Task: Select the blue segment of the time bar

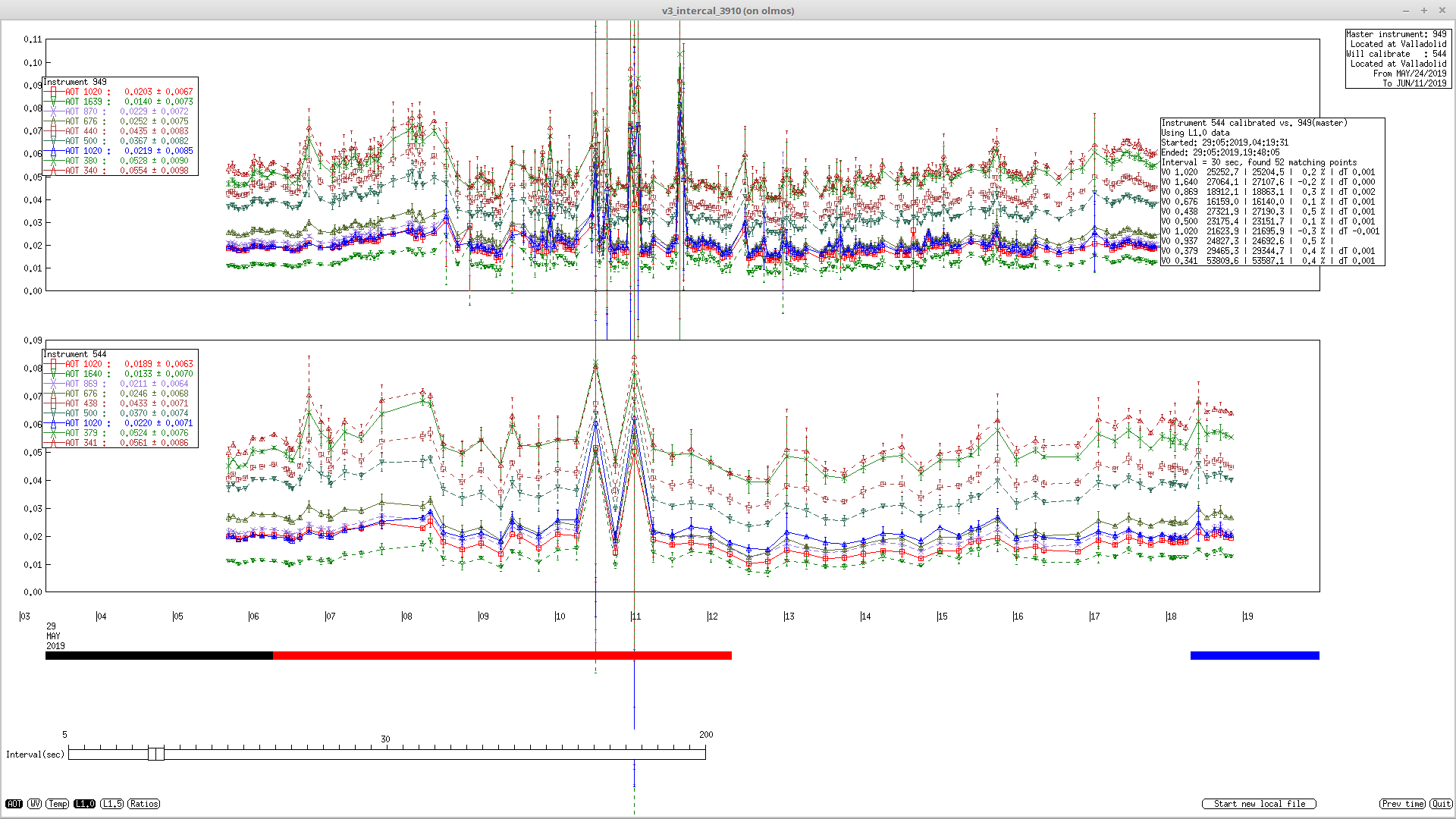Action: pos(1255,655)
